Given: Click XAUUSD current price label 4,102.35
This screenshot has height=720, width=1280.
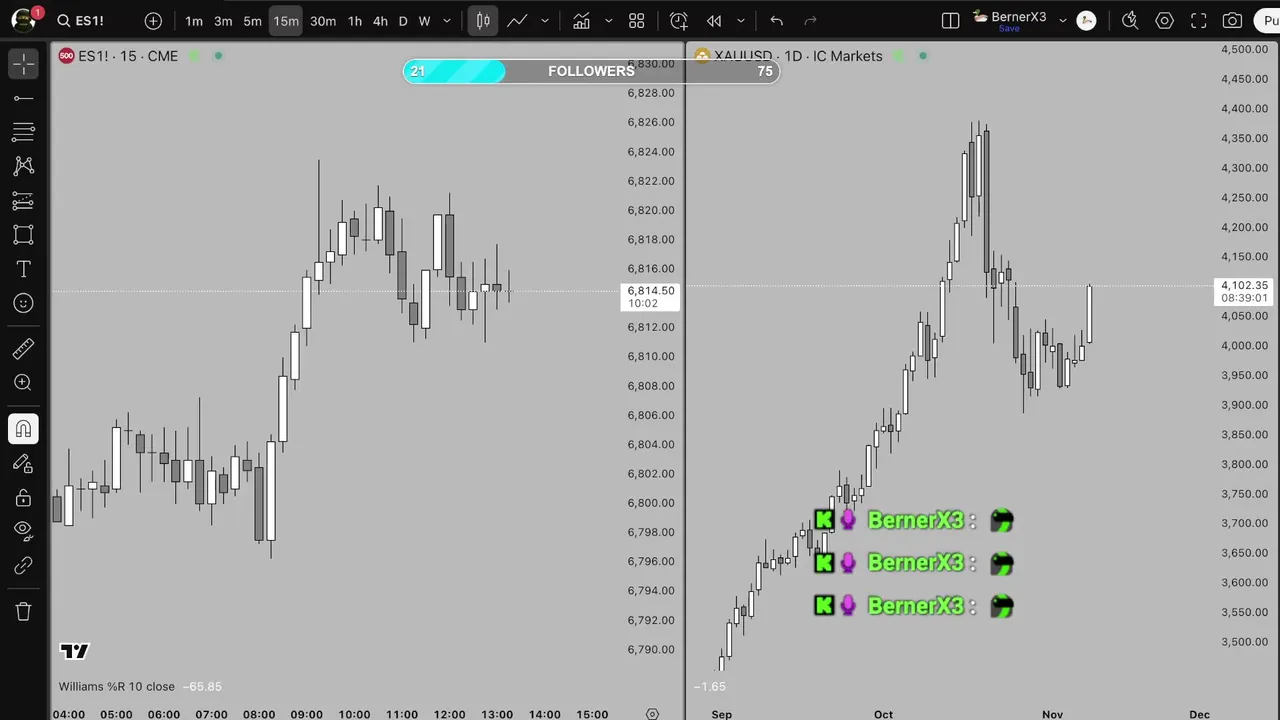Looking at the screenshot, I should [x=1244, y=291].
